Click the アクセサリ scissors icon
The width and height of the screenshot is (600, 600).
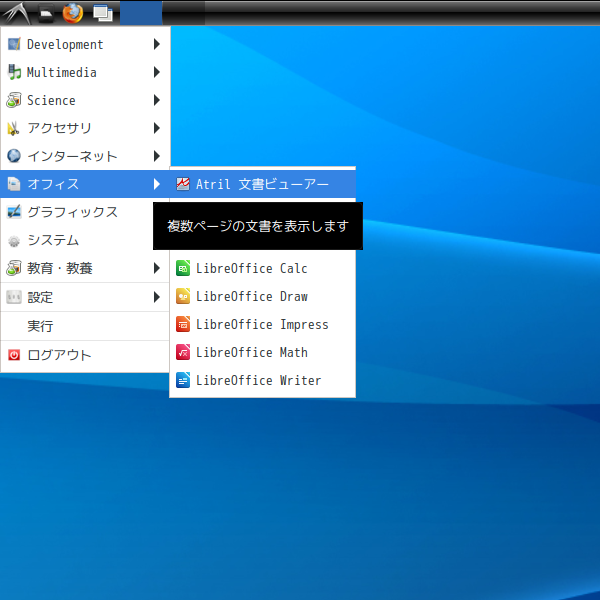click(13, 128)
